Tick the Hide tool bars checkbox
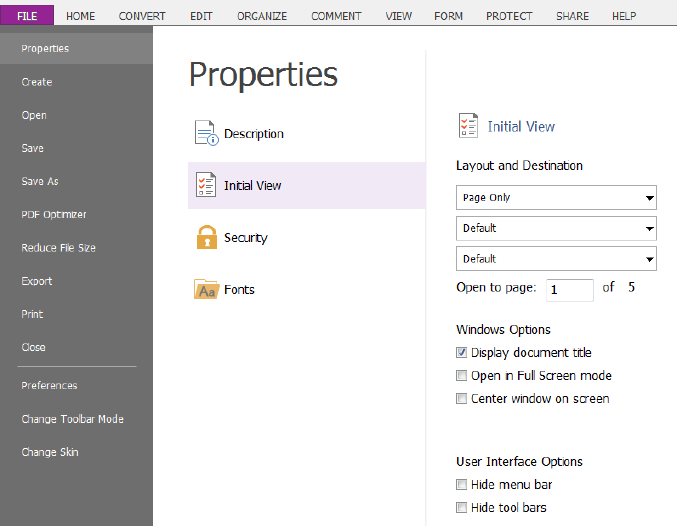The image size is (677, 526). point(462,507)
